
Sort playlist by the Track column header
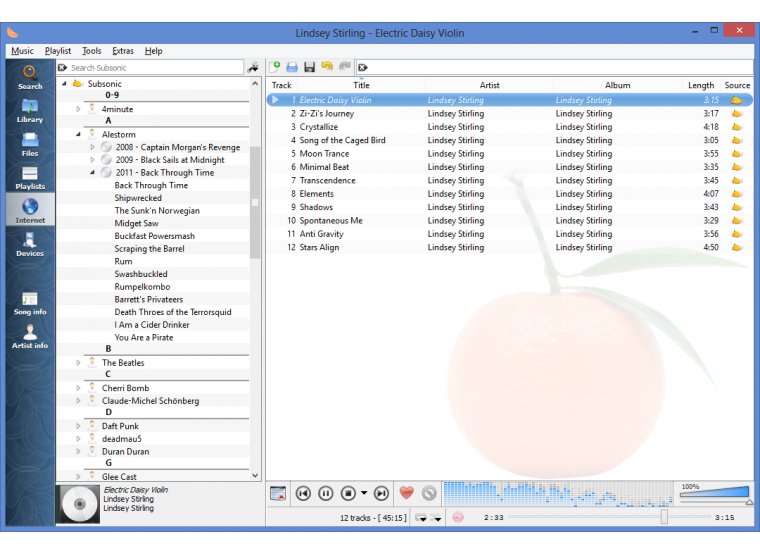pos(282,85)
